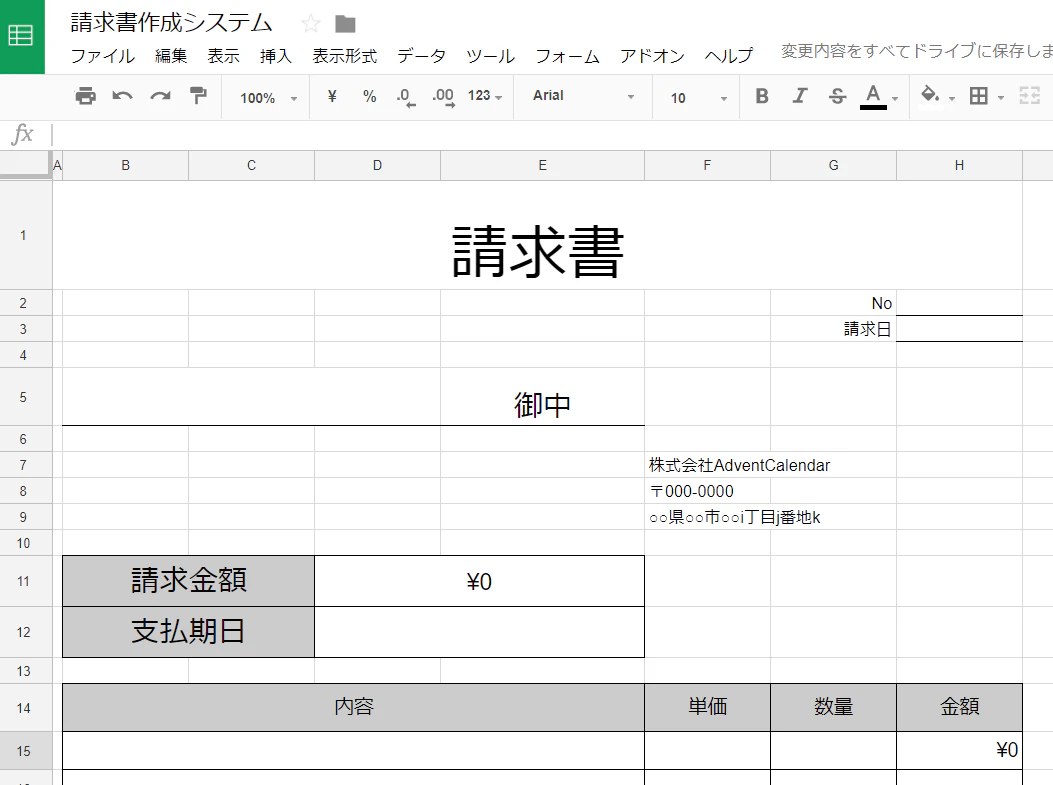Image resolution: width=1053 pixels, height=785 pixels.
Task: Open the 編集 menu
Action: click(x=171, y=56)
